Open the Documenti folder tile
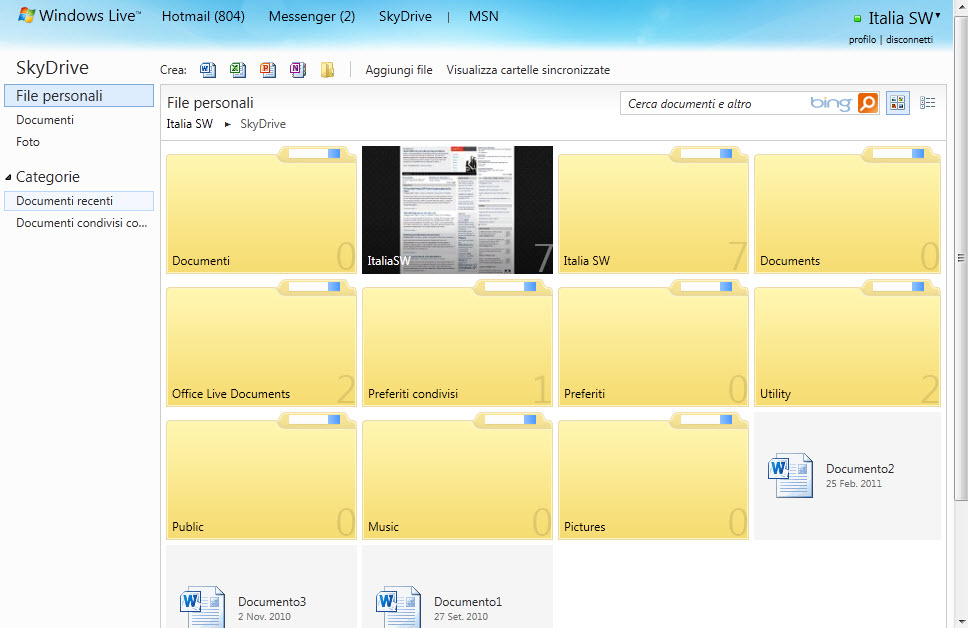The image size is (968, 628). [x=262, y=210]
